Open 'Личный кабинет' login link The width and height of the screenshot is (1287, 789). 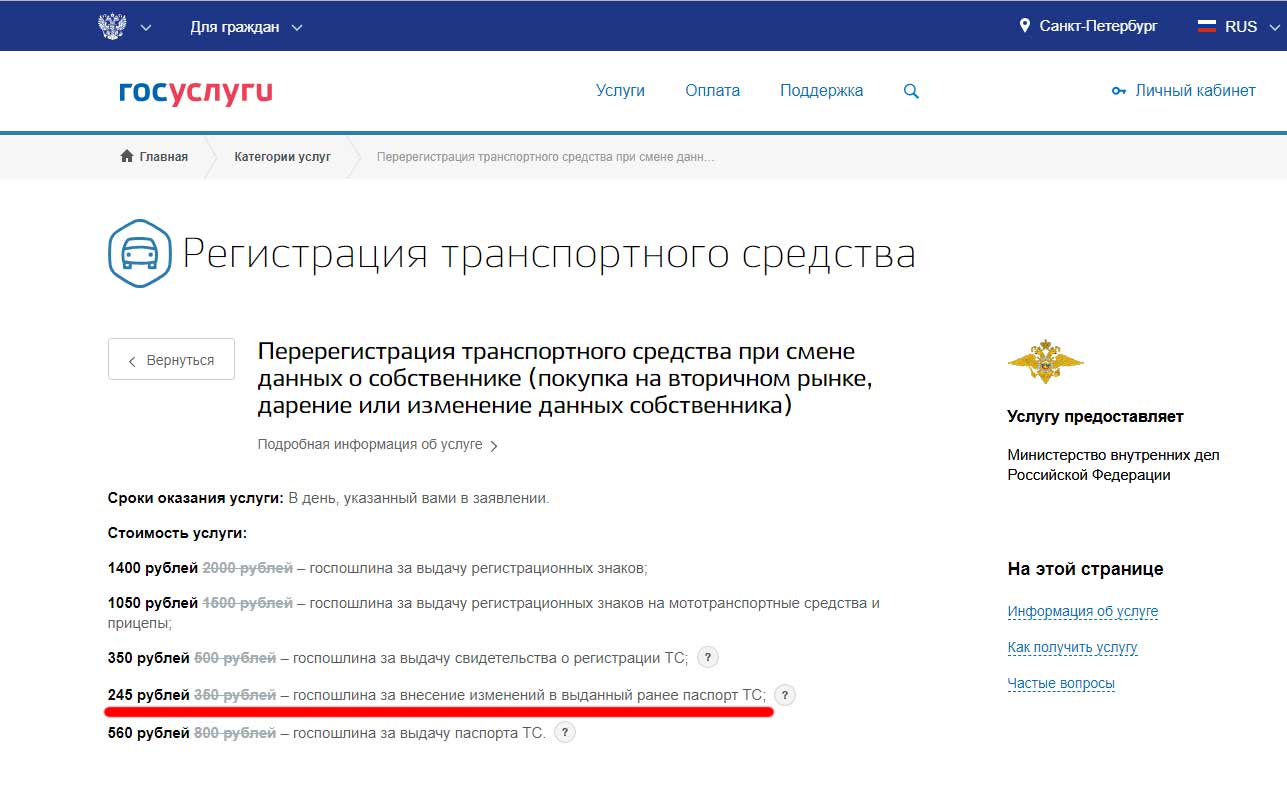tap(1184, 91)
